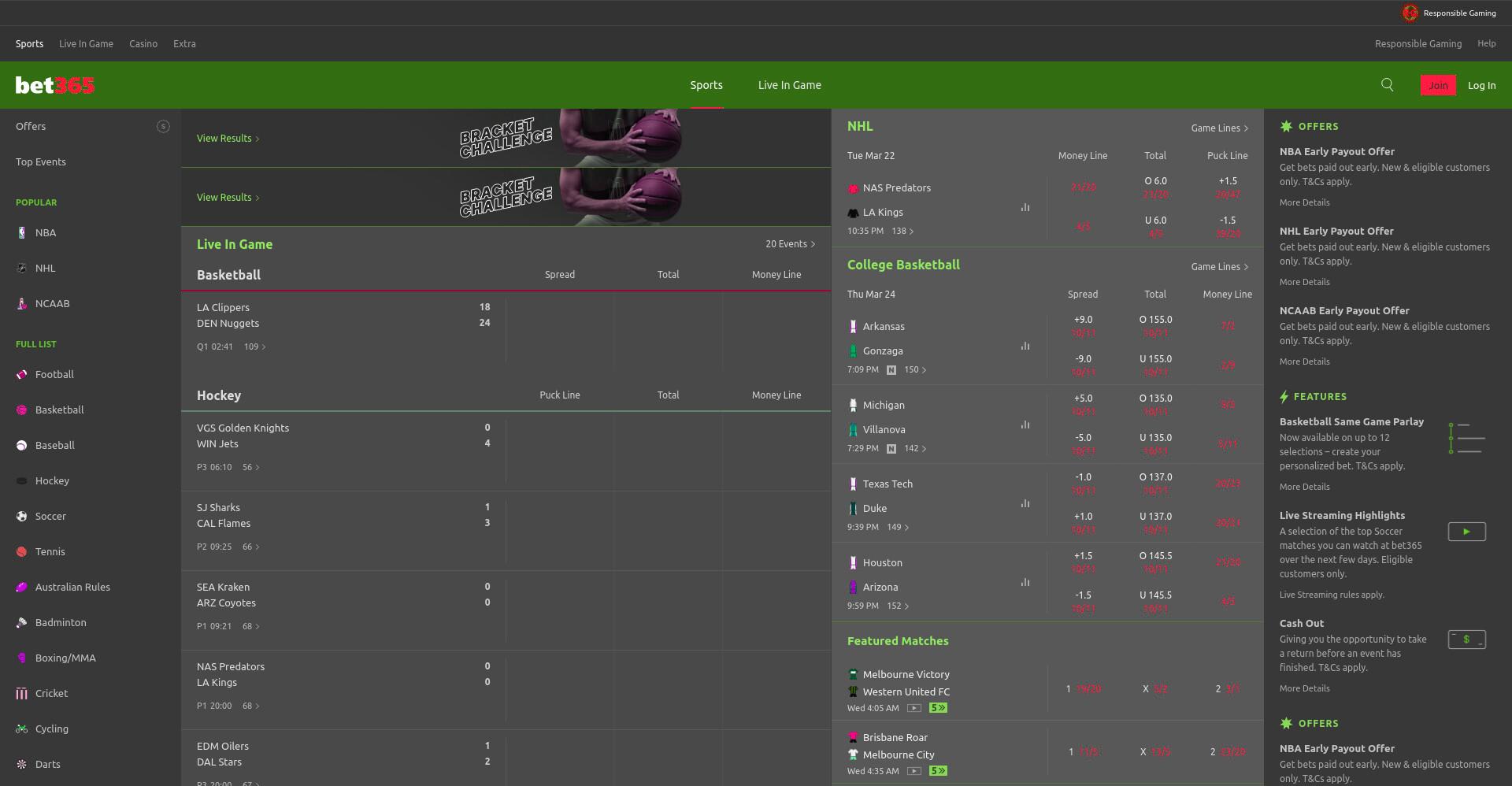Click the Join button
This screenshot has height=786, width=1512.
point(1438,85)
